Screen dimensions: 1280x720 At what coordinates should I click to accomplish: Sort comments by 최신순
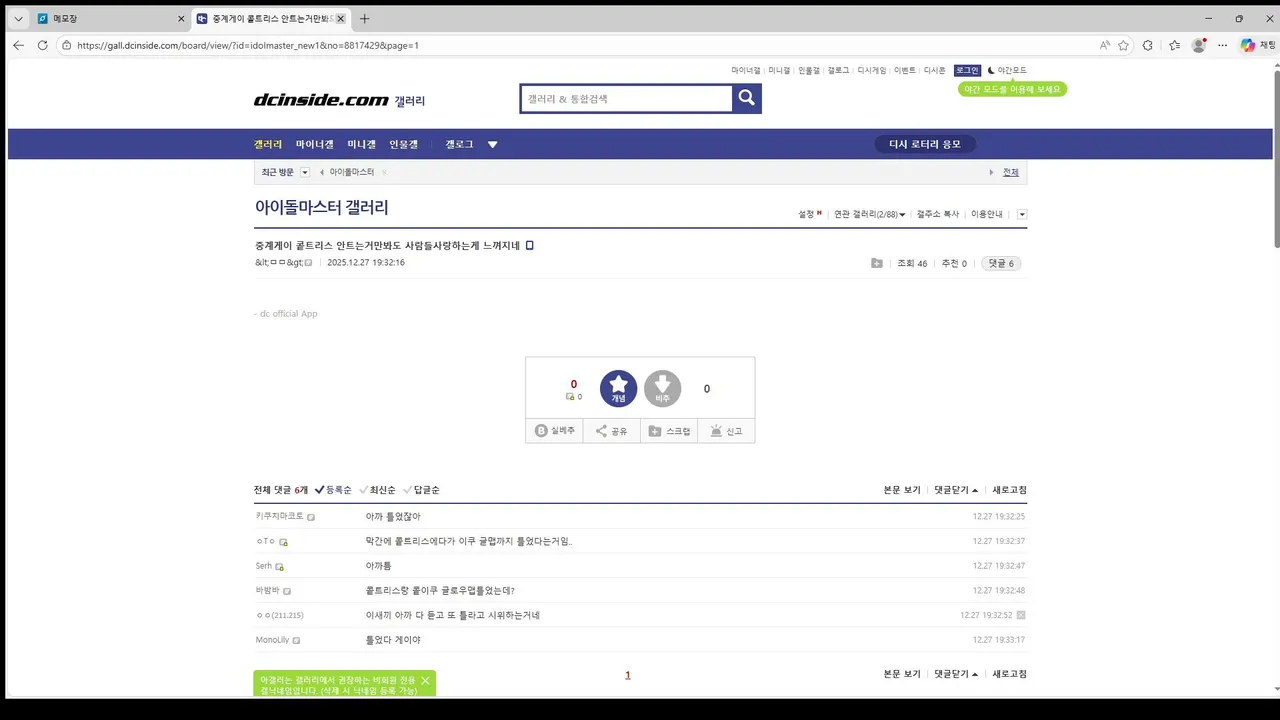pos(377,490)
